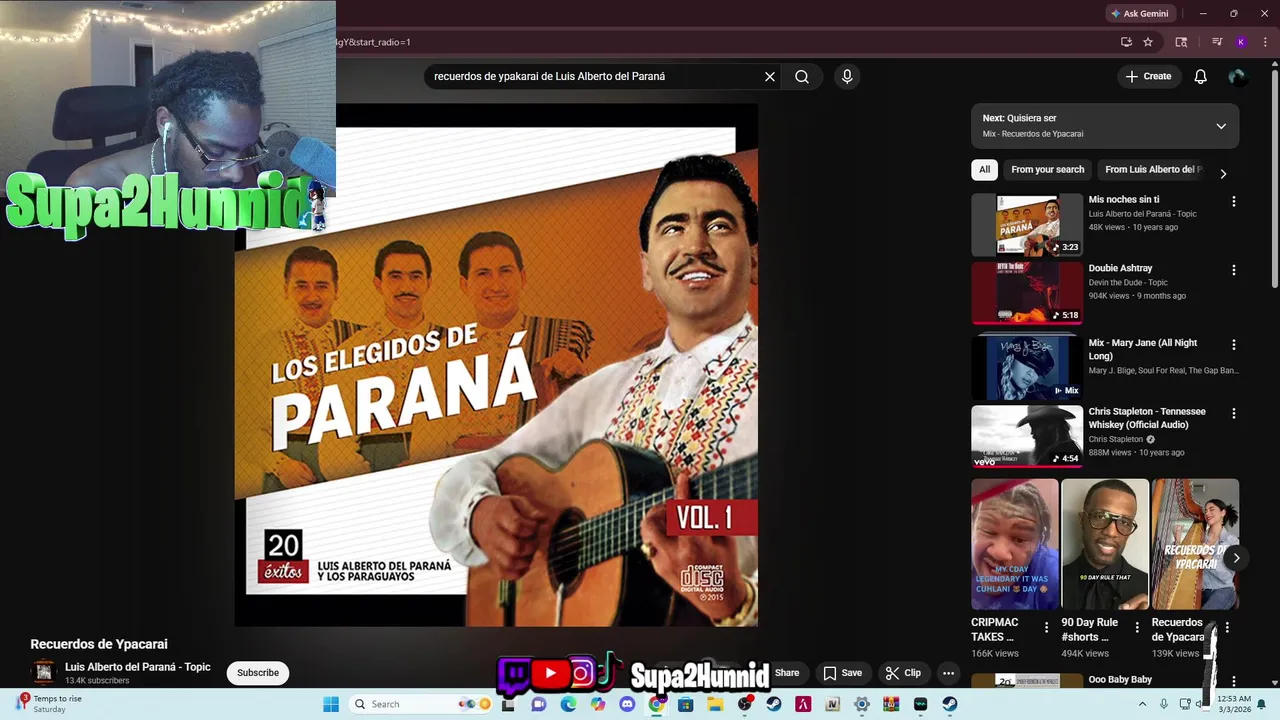Viewport: 1280px width, 720px height.
Task: Open options menu for Ooo Baby Baby
Action: point(1233,681)
